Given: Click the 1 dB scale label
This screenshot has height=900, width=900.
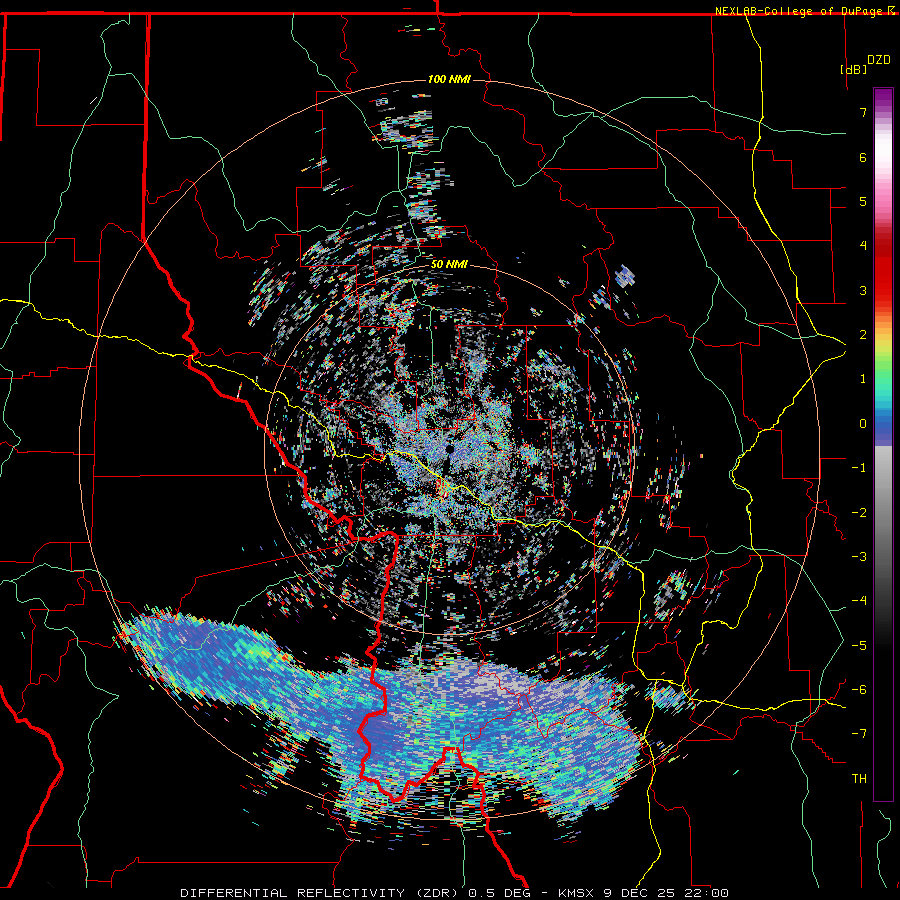Looking at the screenshot, I should pos(863,379).
